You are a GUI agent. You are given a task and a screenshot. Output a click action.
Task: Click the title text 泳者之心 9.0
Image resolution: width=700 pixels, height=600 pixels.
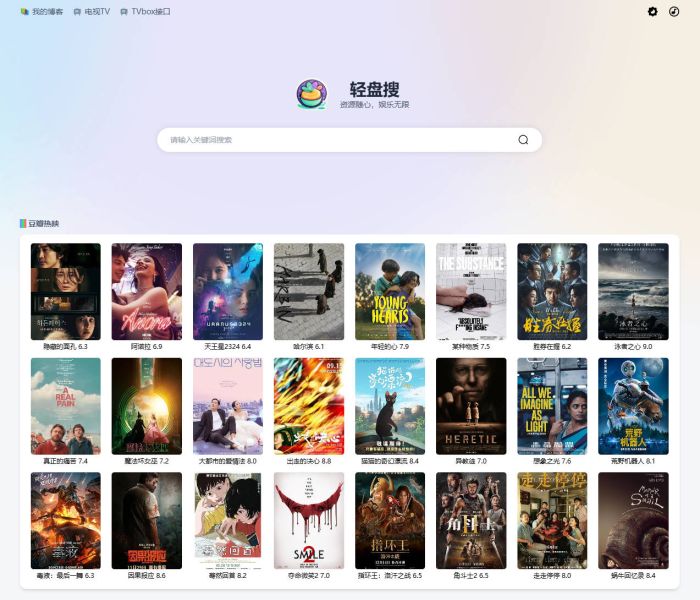click(633, 346)
